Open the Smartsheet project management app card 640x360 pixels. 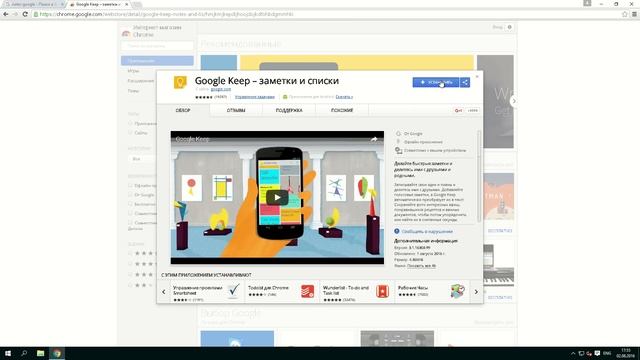[x=207, y=292]
